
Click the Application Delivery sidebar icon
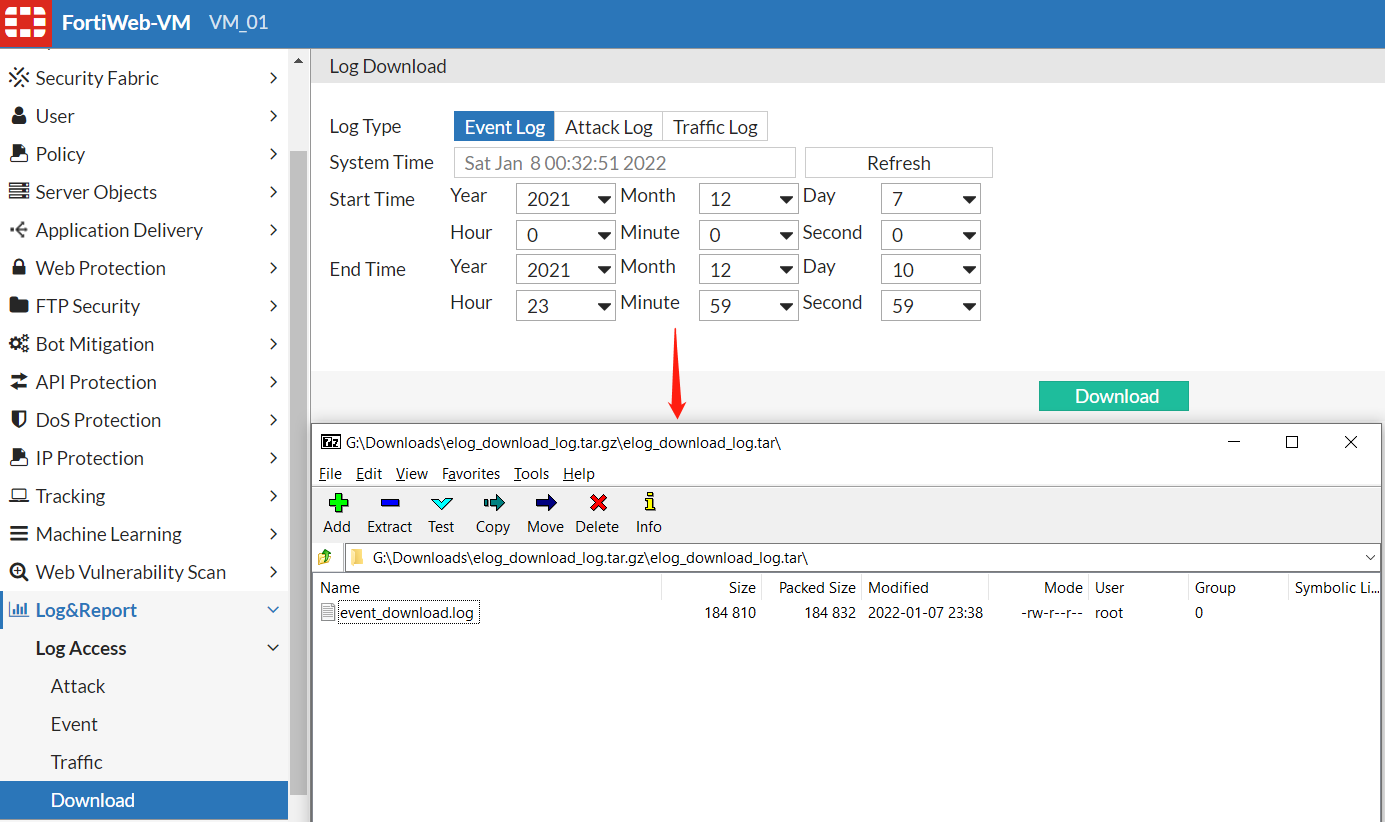pos(18,230)
